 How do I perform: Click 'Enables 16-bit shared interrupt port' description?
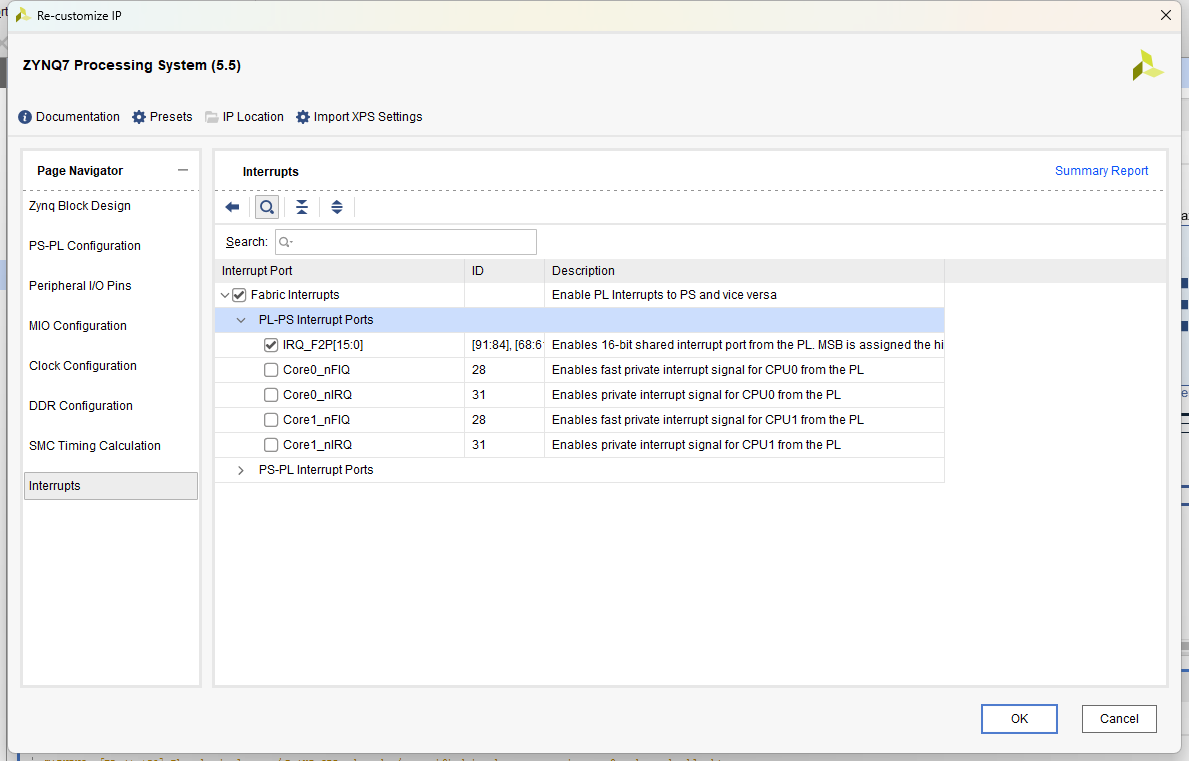(747, 345)
